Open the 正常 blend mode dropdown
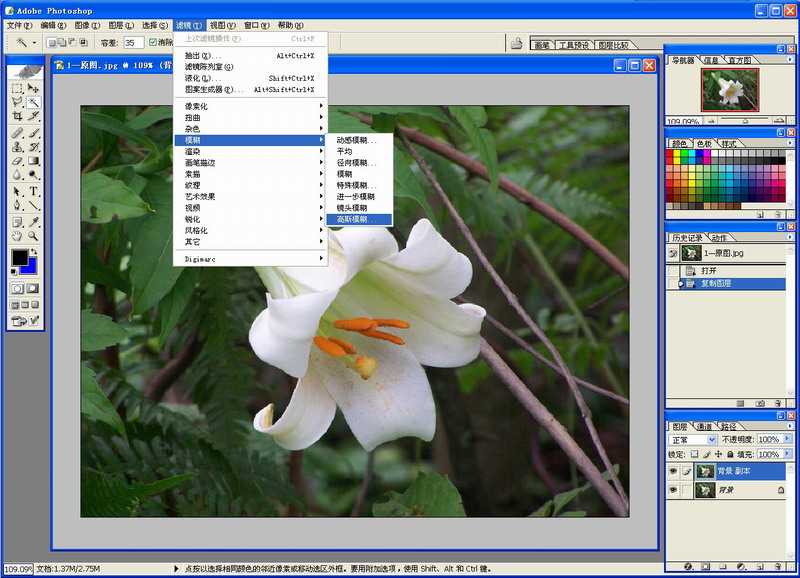This screenshot has width=800, height=578. [712, 439]
